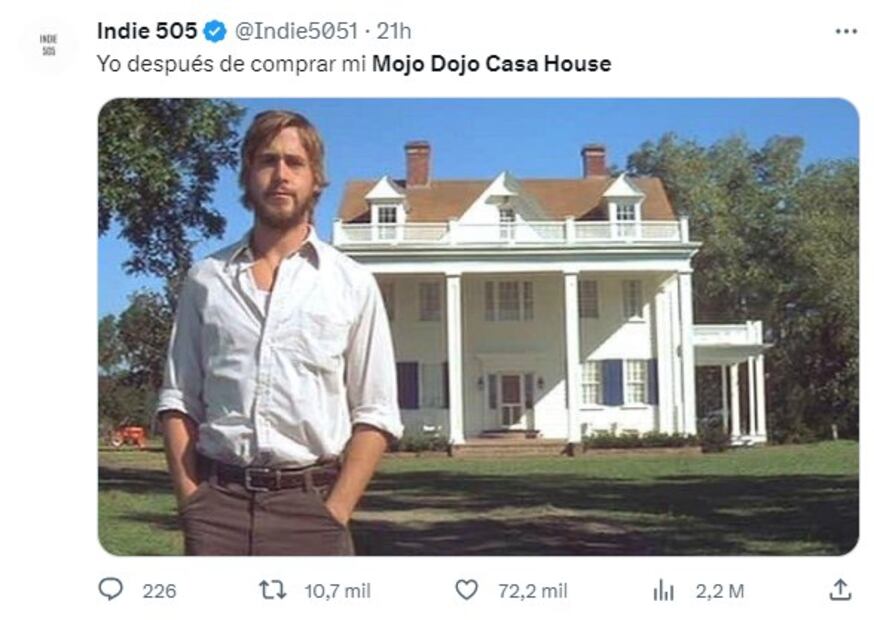This screenshot has height=620, width=874.
Task: Click the 2,2 M views count
Action: [720, 591]
